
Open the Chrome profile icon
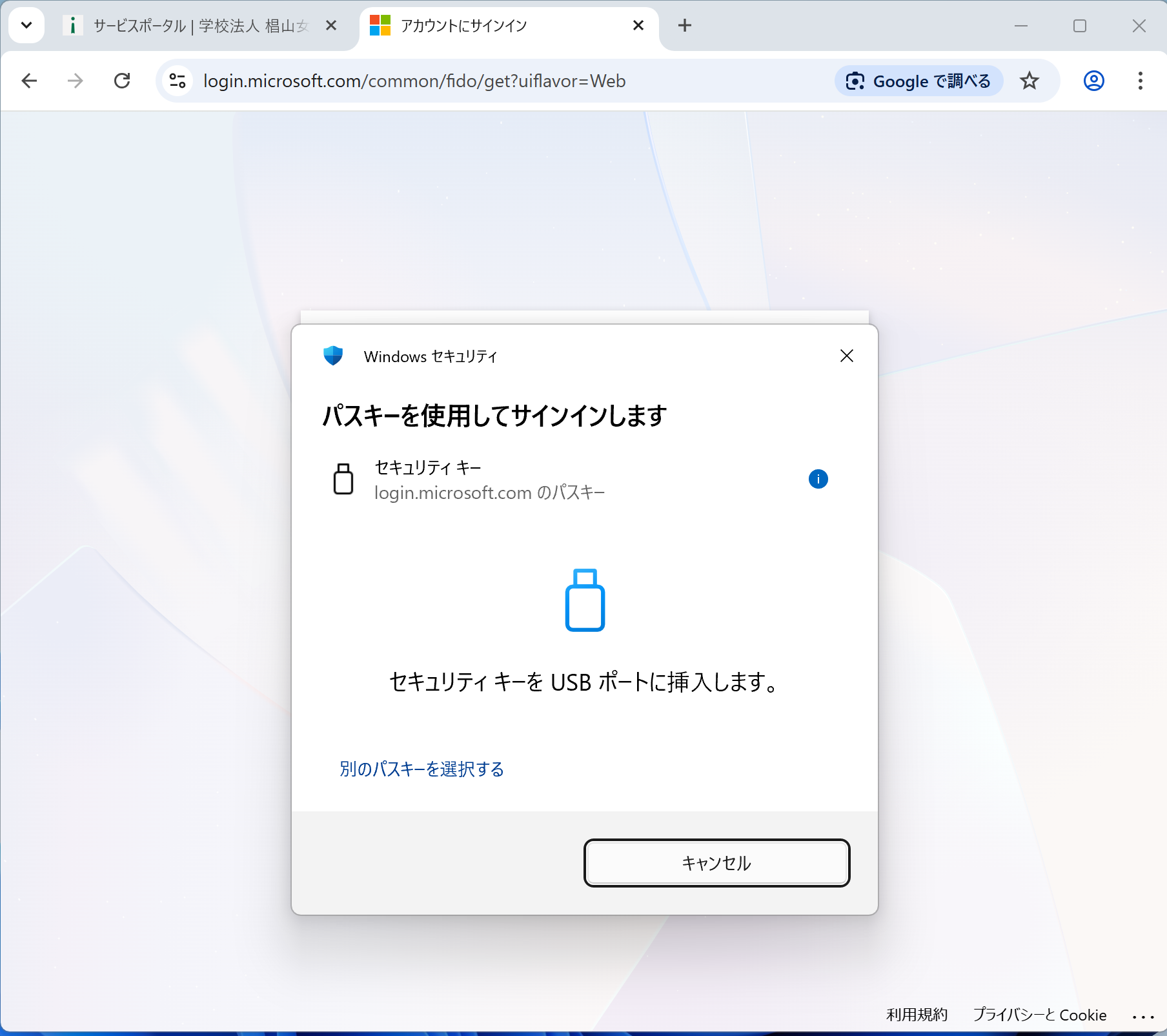click(x=1093, y=81)
